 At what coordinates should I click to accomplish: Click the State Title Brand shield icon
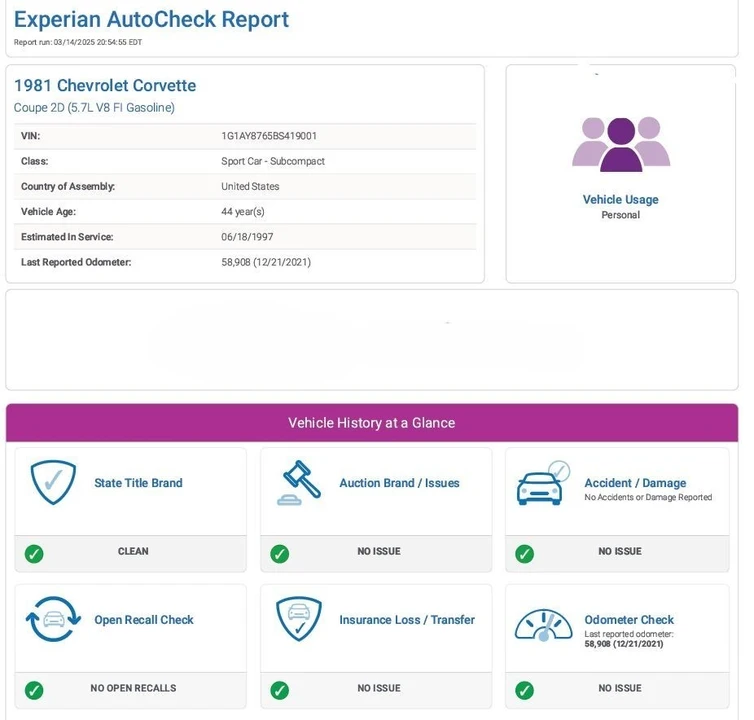point(53,482)
